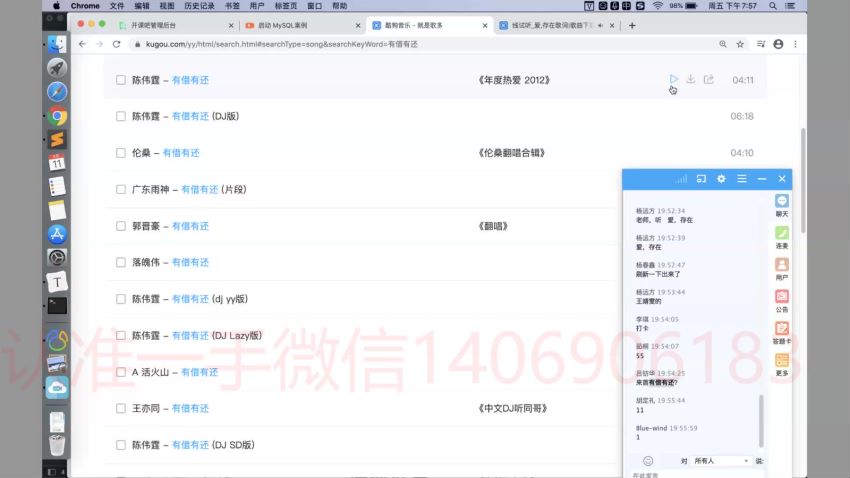Open the 书签 menu
Screen dimensions: 850x478
232,6
